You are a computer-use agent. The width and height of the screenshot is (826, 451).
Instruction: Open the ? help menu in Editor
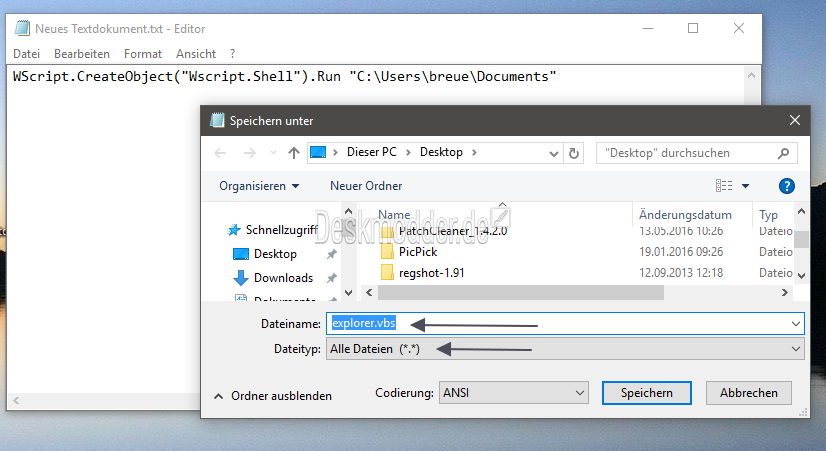tap(232, 54)
